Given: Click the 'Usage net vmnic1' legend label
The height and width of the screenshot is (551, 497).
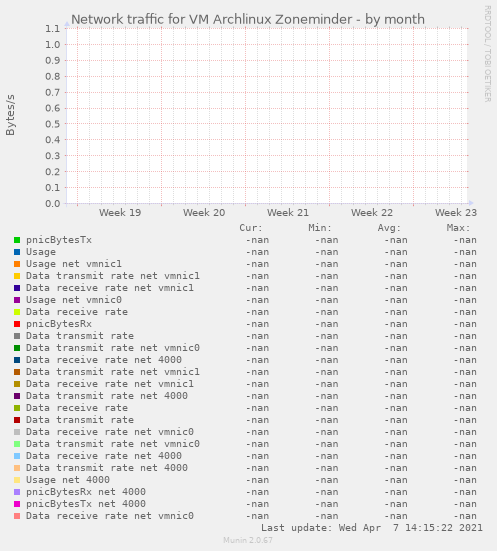Looking at the screenshot, I should pyautogui.click(x=74, y=264).
